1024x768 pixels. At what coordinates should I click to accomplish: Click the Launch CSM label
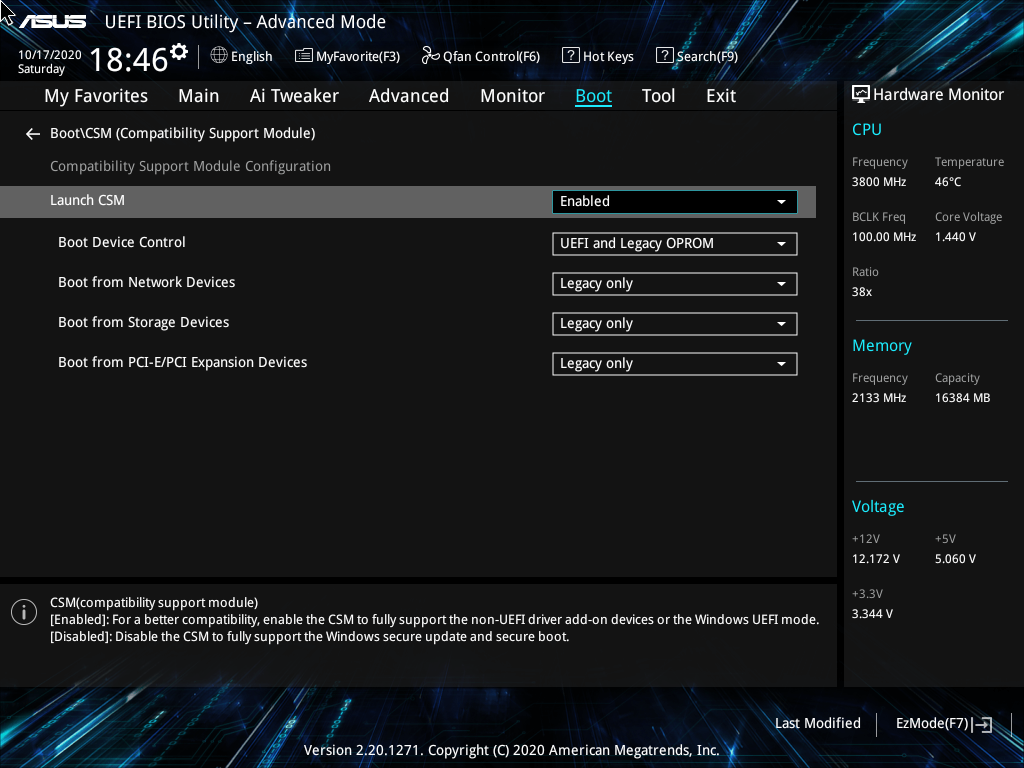click(88, 200)
